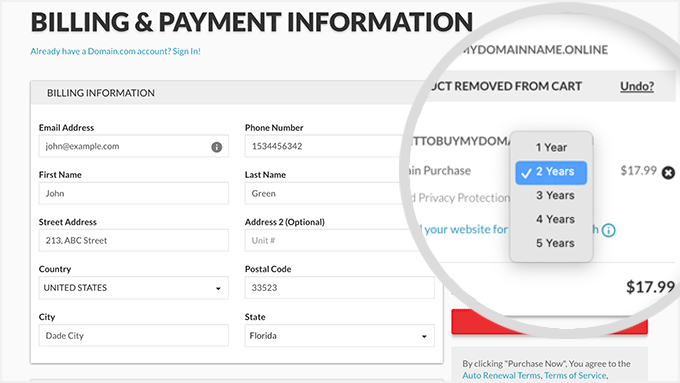This screenshot has height=383, width=680.
Task: Open the State dropdown showing Florida
Action: [x=340, y=336]
